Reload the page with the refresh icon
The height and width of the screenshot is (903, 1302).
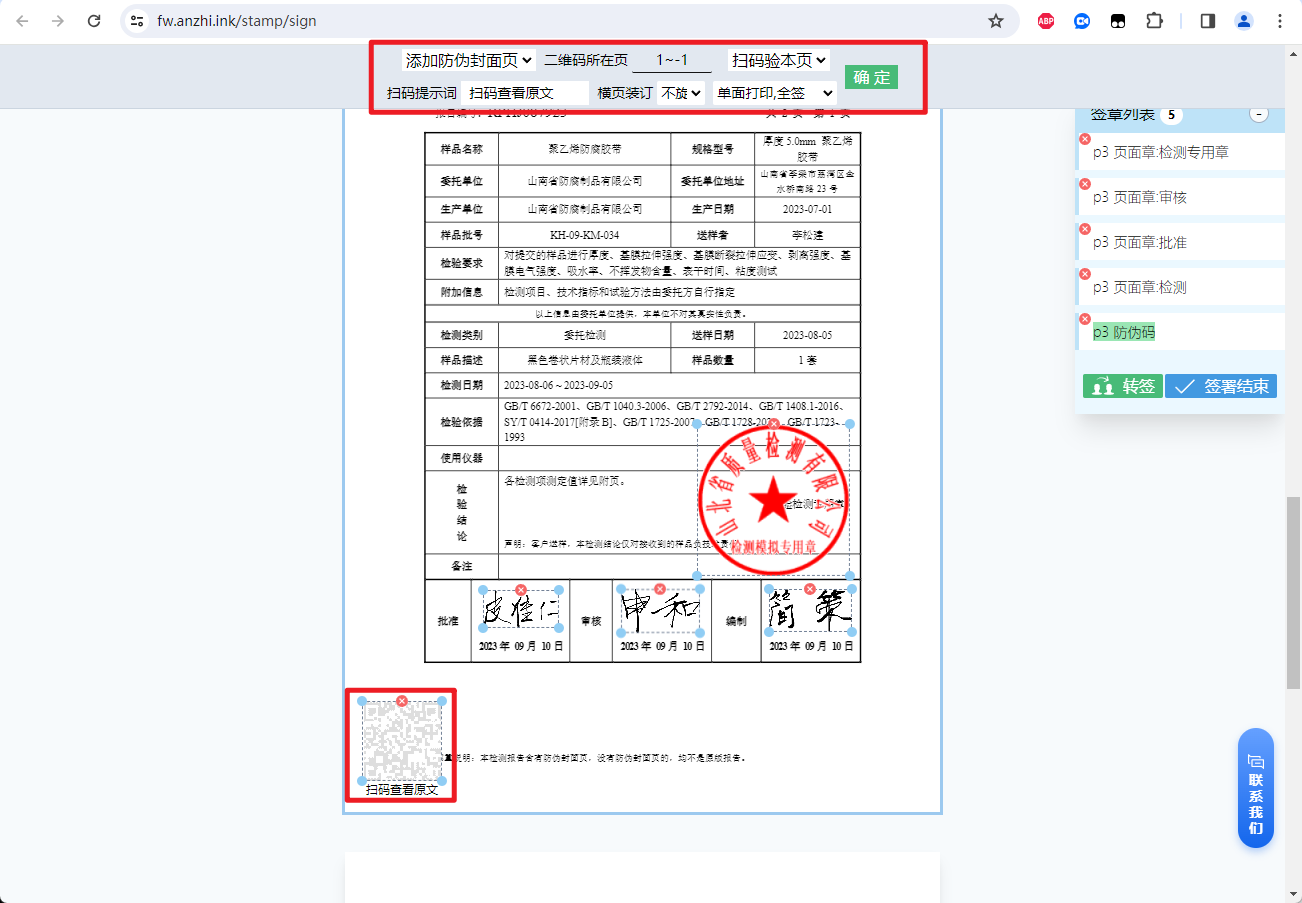[95, 20]
